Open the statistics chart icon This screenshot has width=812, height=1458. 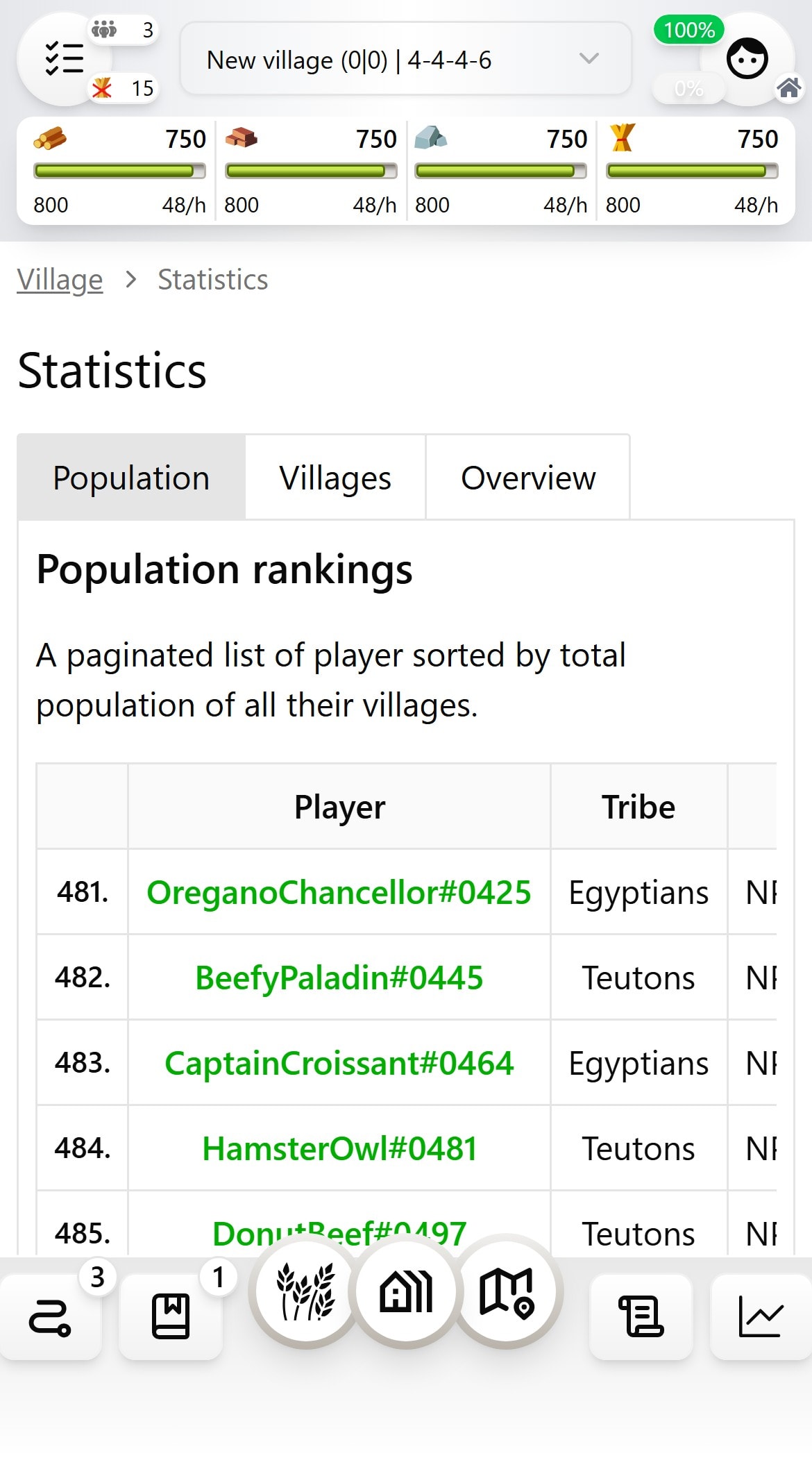761,1316
